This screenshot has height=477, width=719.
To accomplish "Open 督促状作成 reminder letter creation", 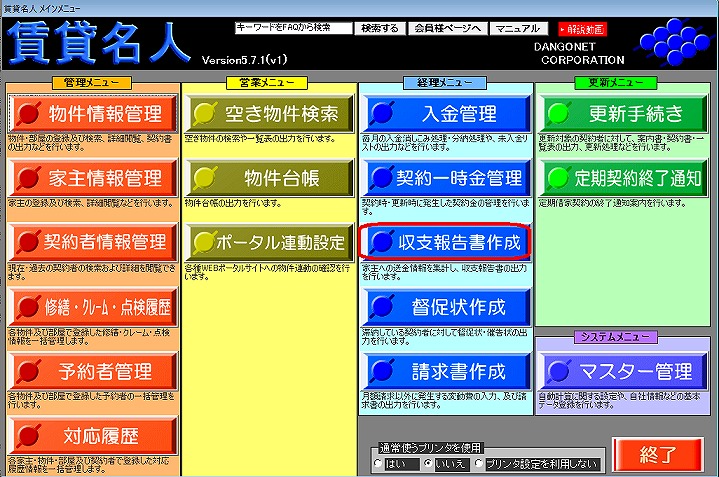I will coord(445,306).
